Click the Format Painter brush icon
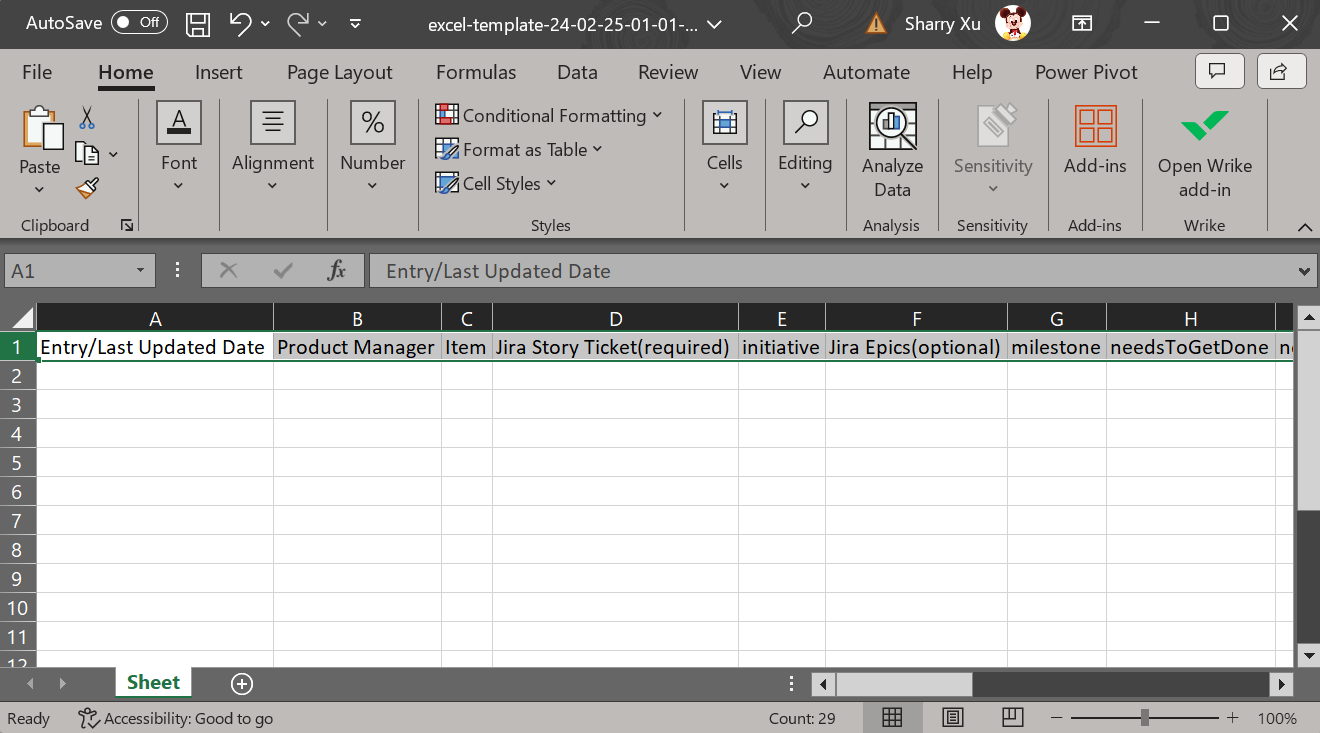 pyautogui.click(x=88, y=187)
